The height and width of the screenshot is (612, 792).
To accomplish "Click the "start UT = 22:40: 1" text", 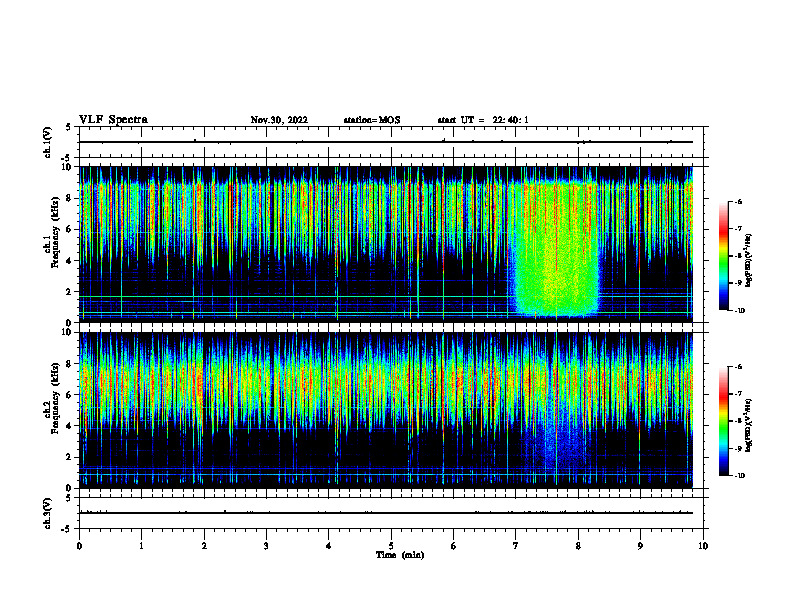I will (x=483, y=120).
